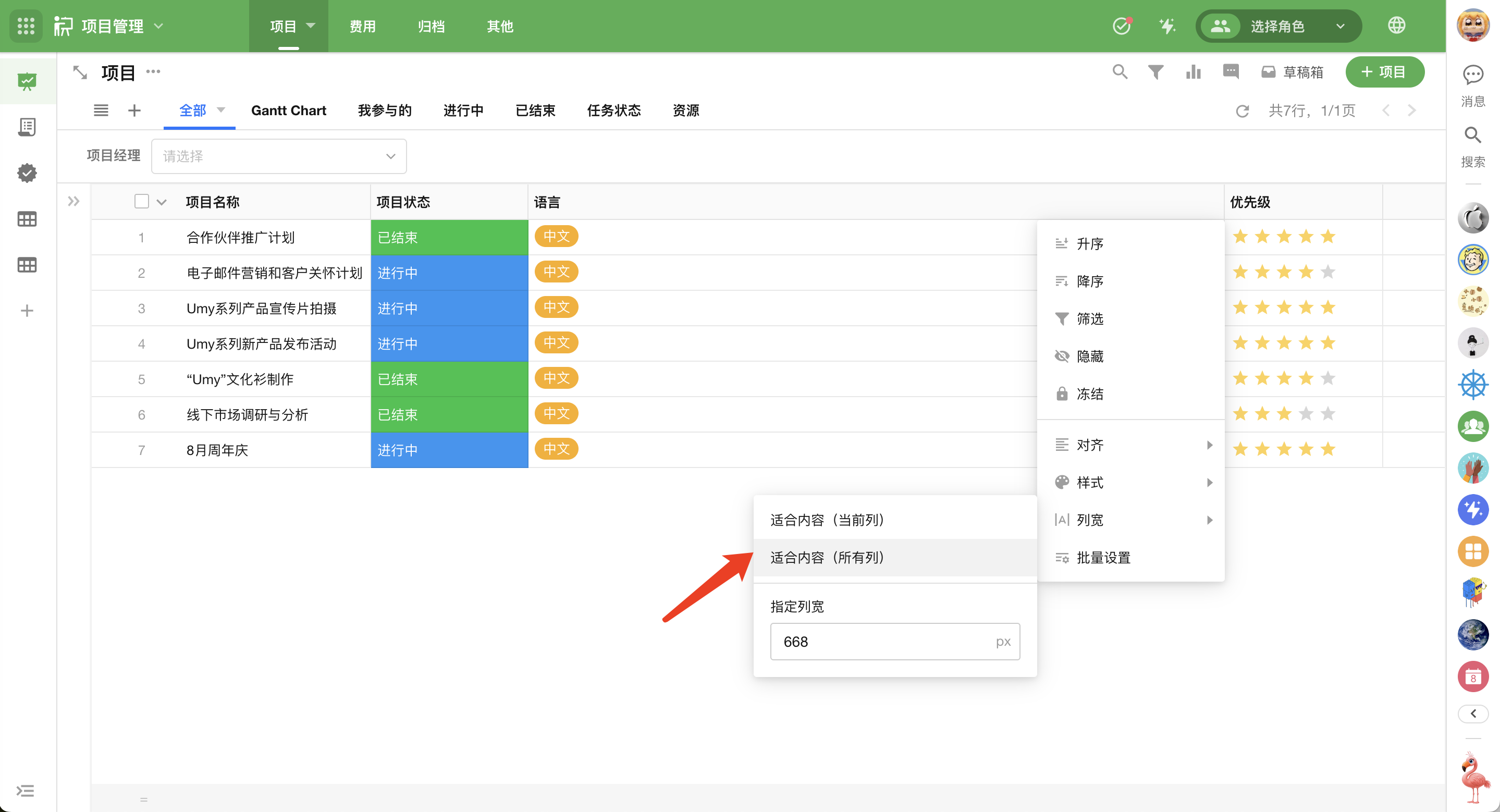This screenshot has width=1500, height=812.
Task: Select 适合内容（所有列）menu option
Action: (x=828, y=558)
